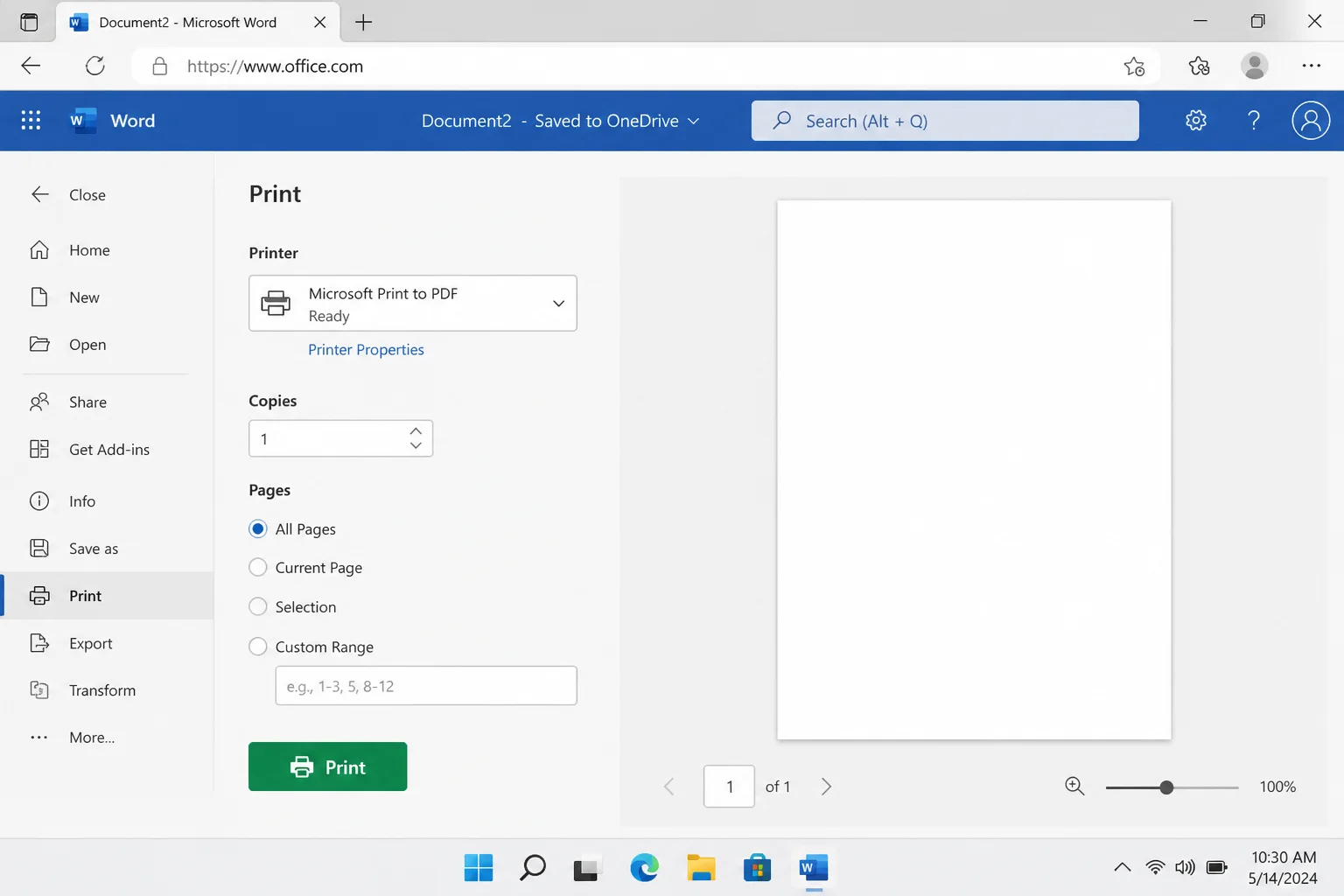Image resolution: width=1344 pixels, height=896 pixels.
Task: Click the Copies number field
Action: (x=340, y=438)
